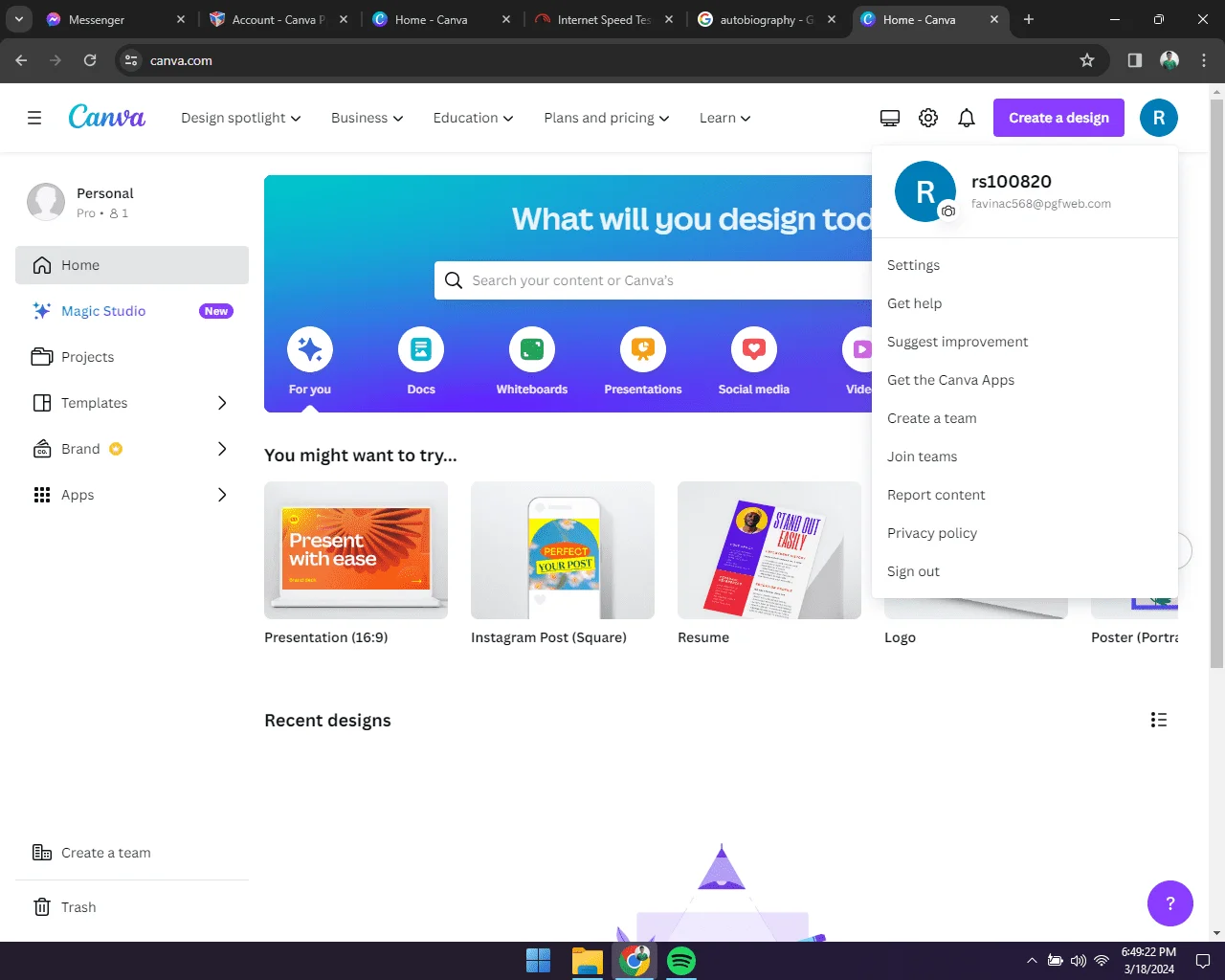Click the Canva logo

point(107,117)
